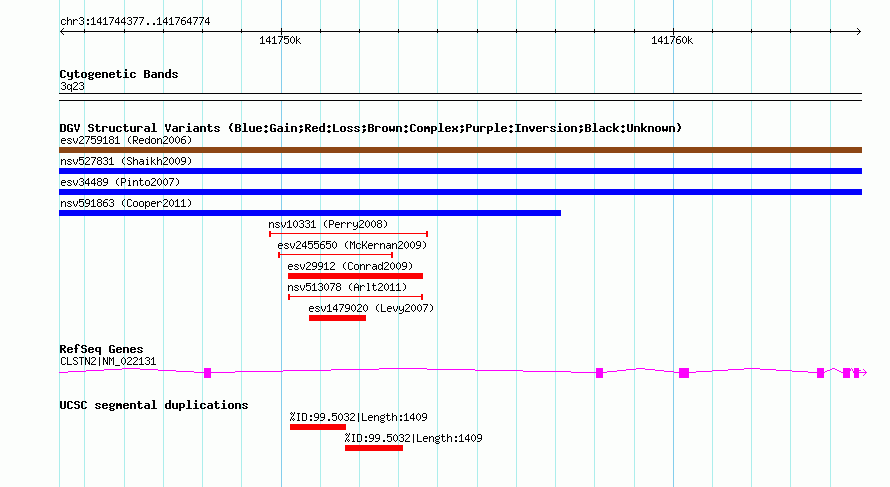Click the Cytogenetic Bands track title
890x487 pixels.
coord(119,74)
